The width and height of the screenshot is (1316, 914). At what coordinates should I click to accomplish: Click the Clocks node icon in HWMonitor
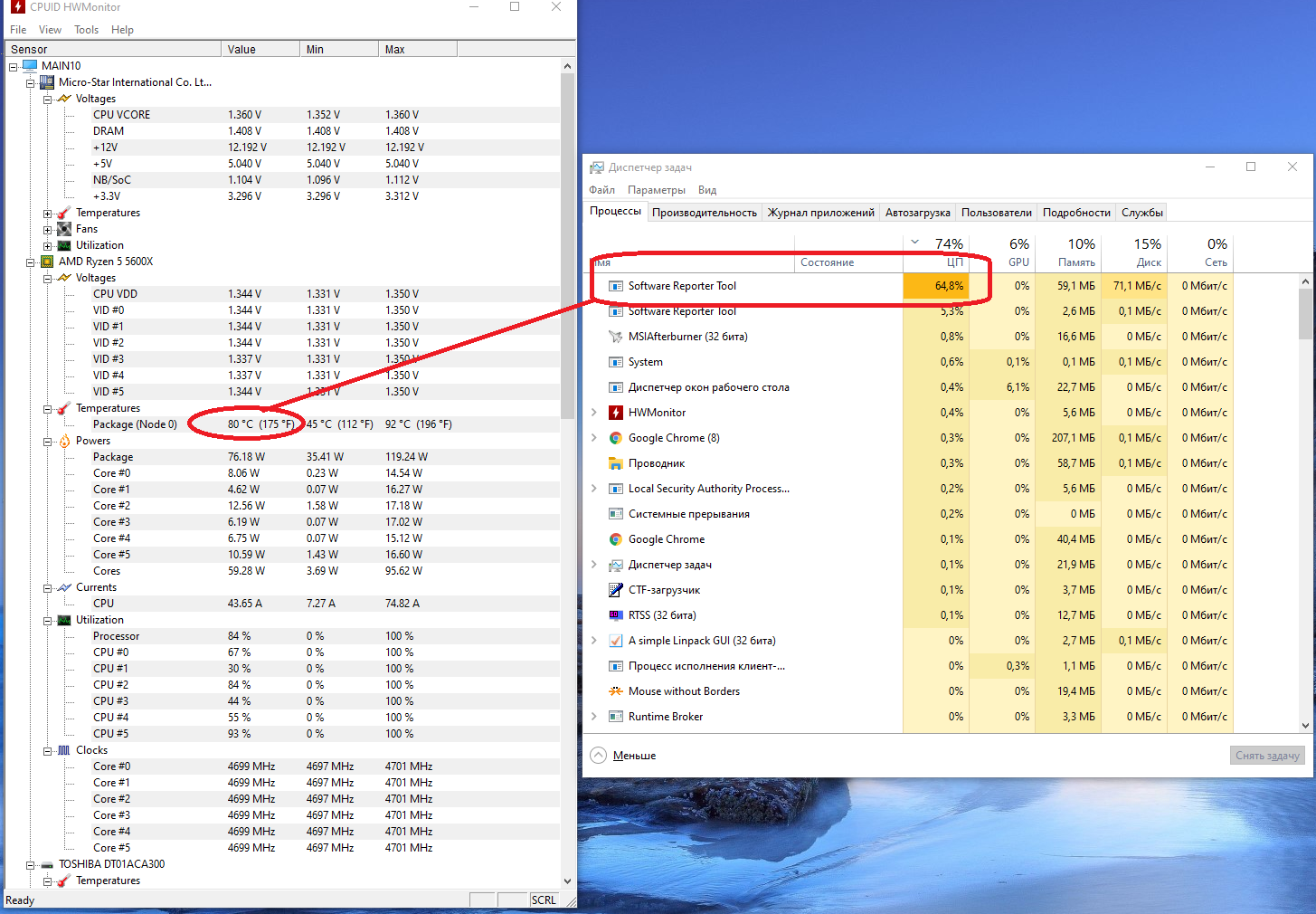[64, 750]
